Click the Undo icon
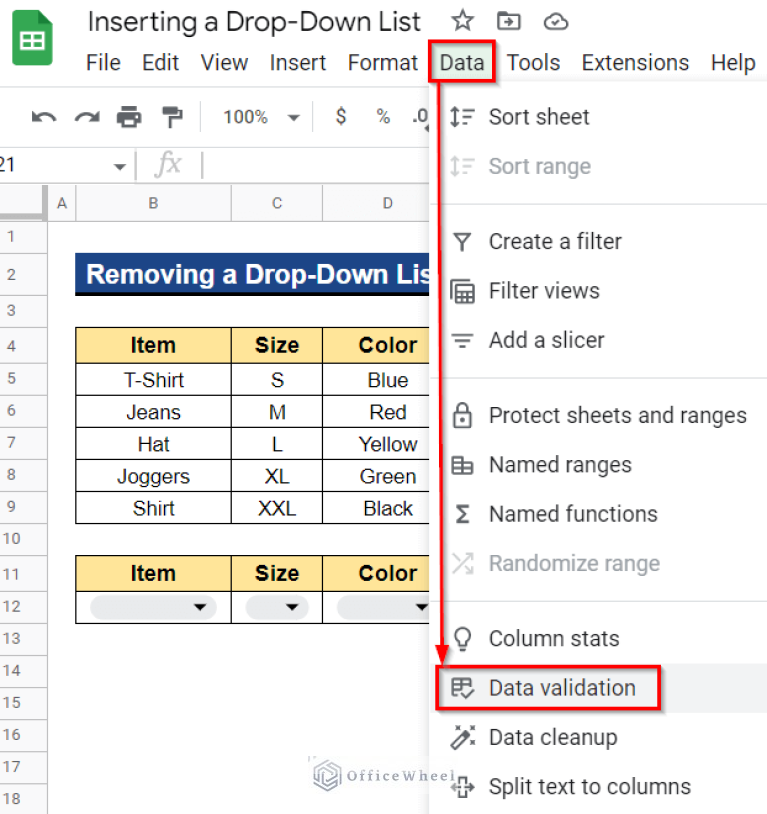The width and height of the screenshot is (767, 814). coord(43,117)
